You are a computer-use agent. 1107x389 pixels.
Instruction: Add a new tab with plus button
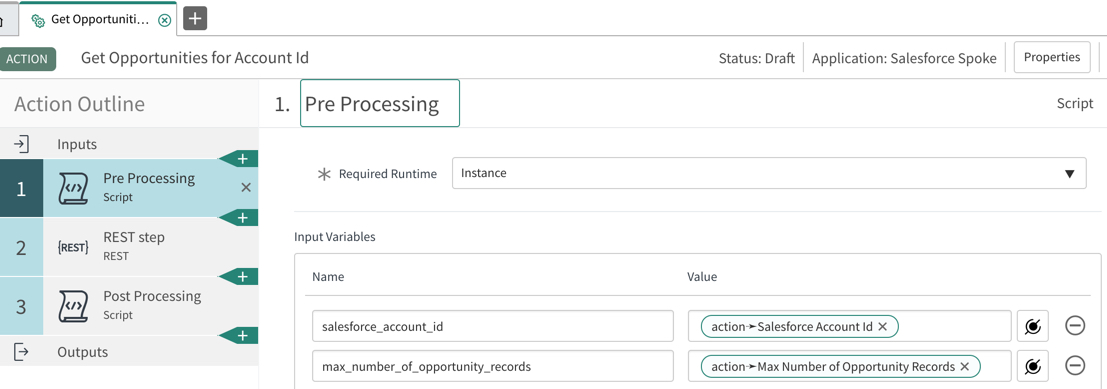[x=195, y=19]
